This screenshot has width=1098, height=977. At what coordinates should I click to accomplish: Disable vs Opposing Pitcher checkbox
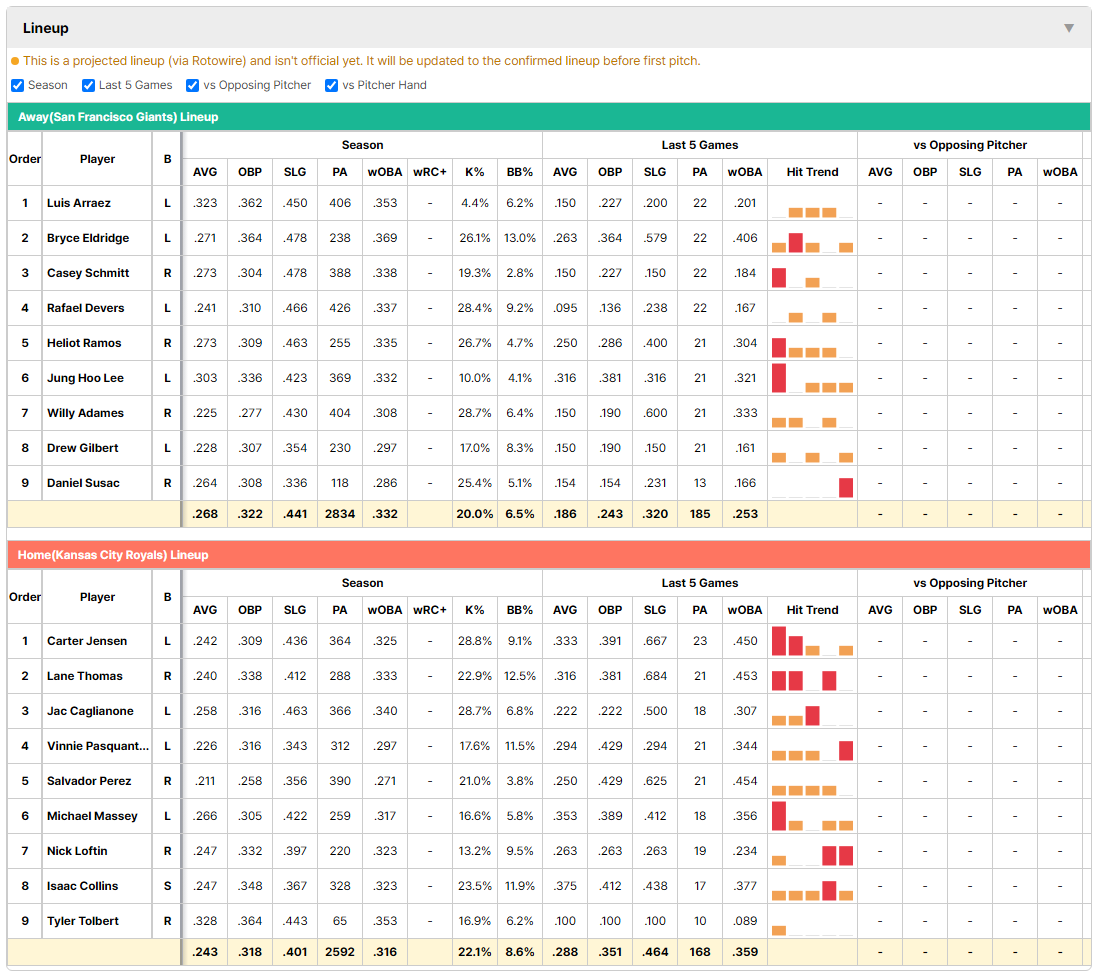[192, 85]
